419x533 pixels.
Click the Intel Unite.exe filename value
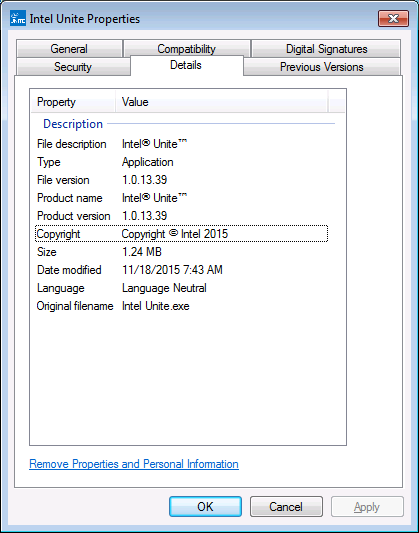[x=156, y=306]
